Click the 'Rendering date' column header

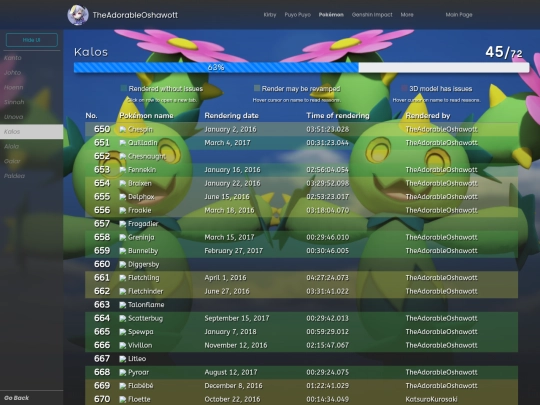click(231, 116)
